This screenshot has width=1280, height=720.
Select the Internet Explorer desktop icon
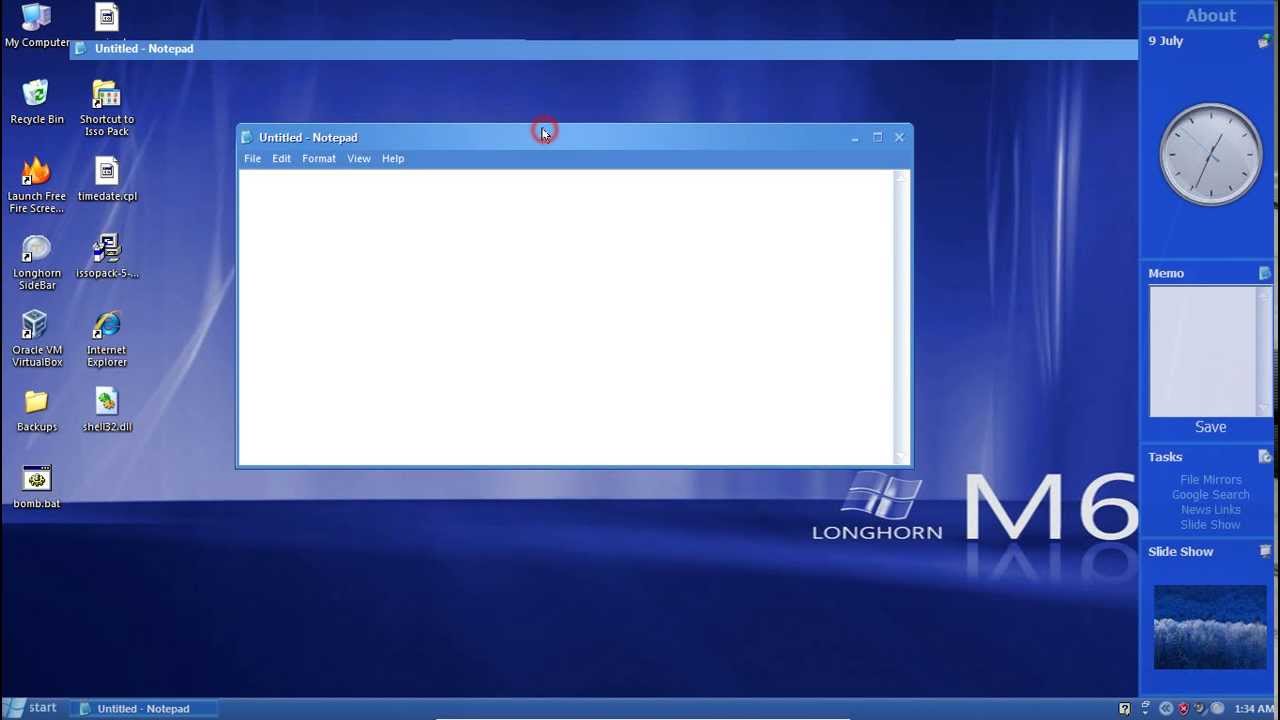click(x=107, y=339)
